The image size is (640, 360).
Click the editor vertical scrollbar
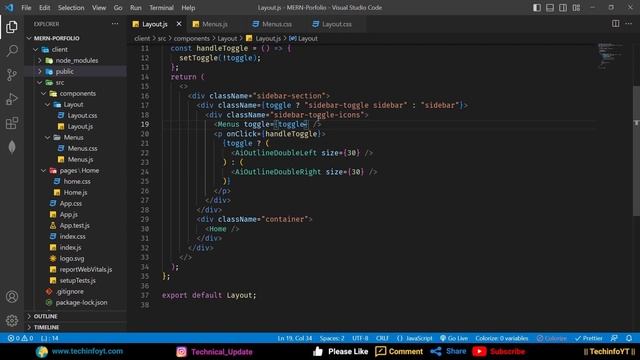[636, 151]
